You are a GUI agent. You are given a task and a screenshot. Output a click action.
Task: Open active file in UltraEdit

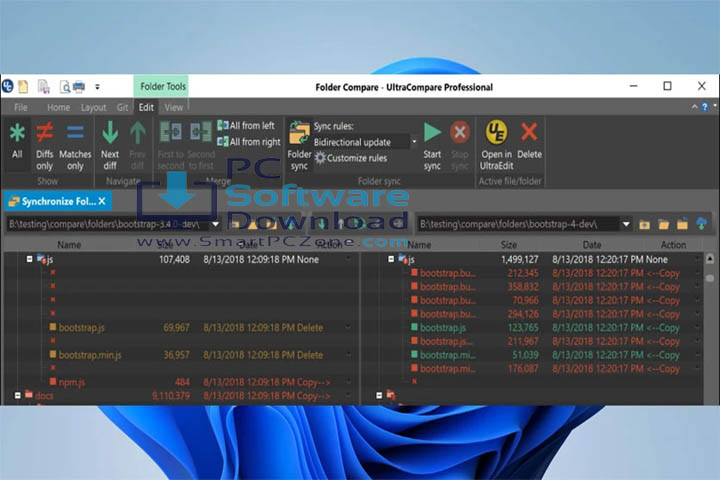(x=496, y=145)
